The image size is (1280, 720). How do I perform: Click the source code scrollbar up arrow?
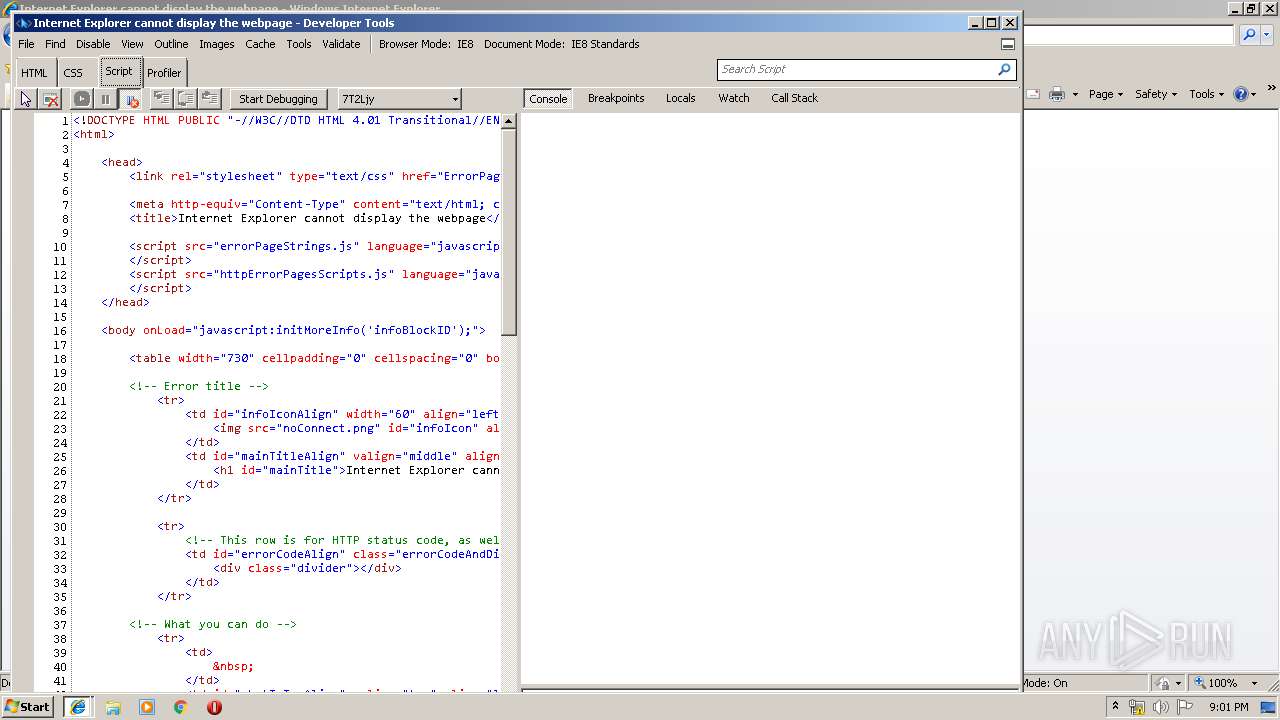pos(508,121)
